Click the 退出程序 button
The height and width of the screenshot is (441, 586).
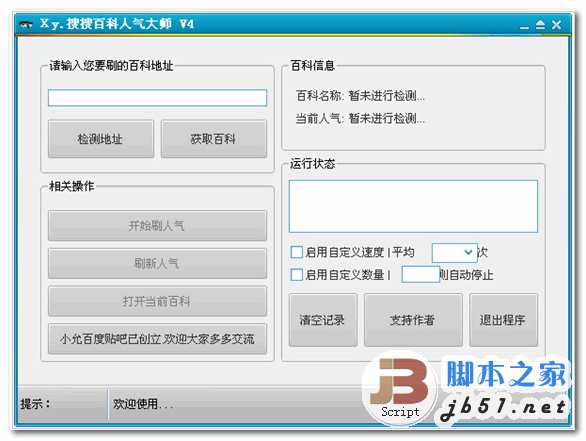point(504,320)
